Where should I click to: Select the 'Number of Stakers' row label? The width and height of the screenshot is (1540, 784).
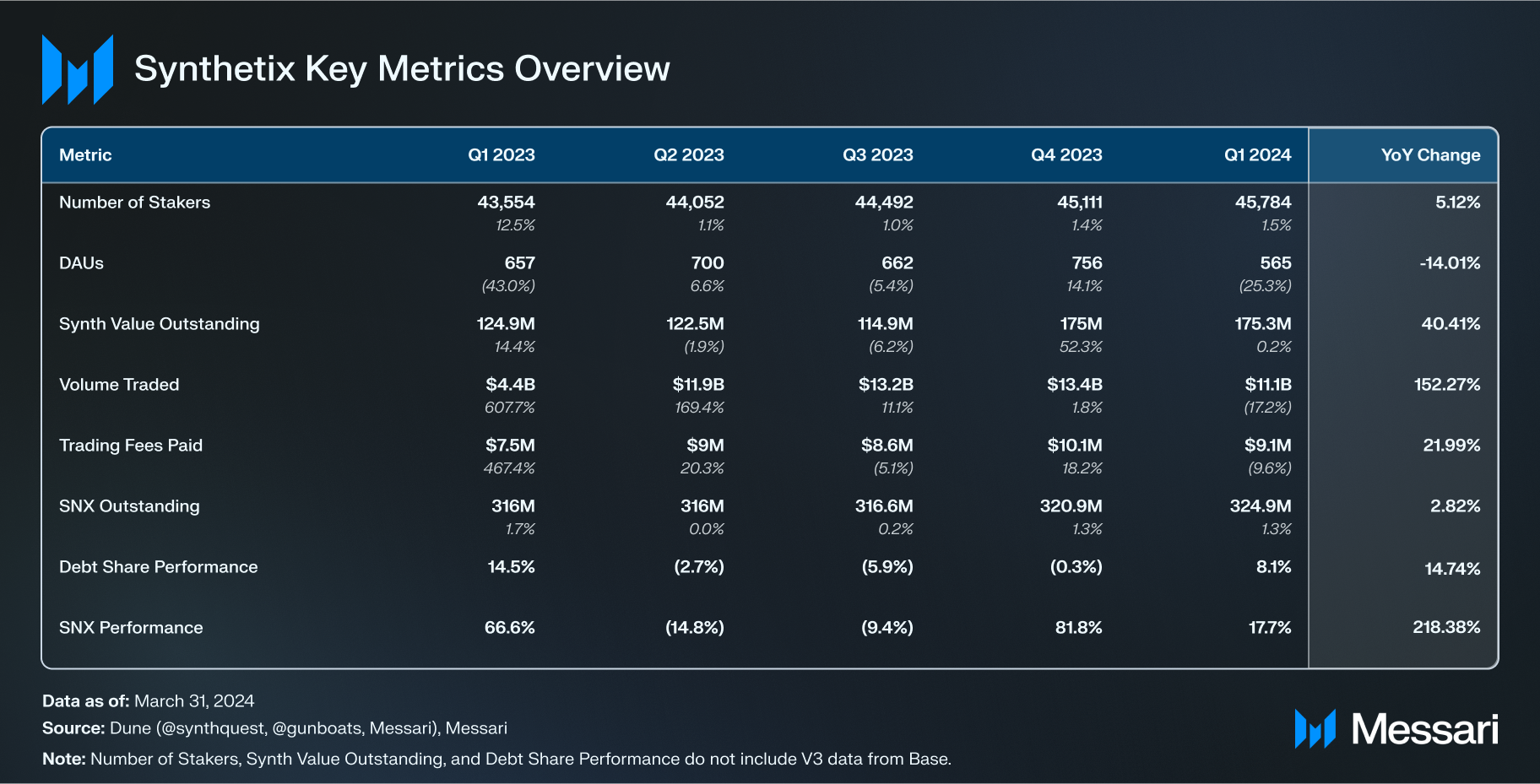click(135, 203)
